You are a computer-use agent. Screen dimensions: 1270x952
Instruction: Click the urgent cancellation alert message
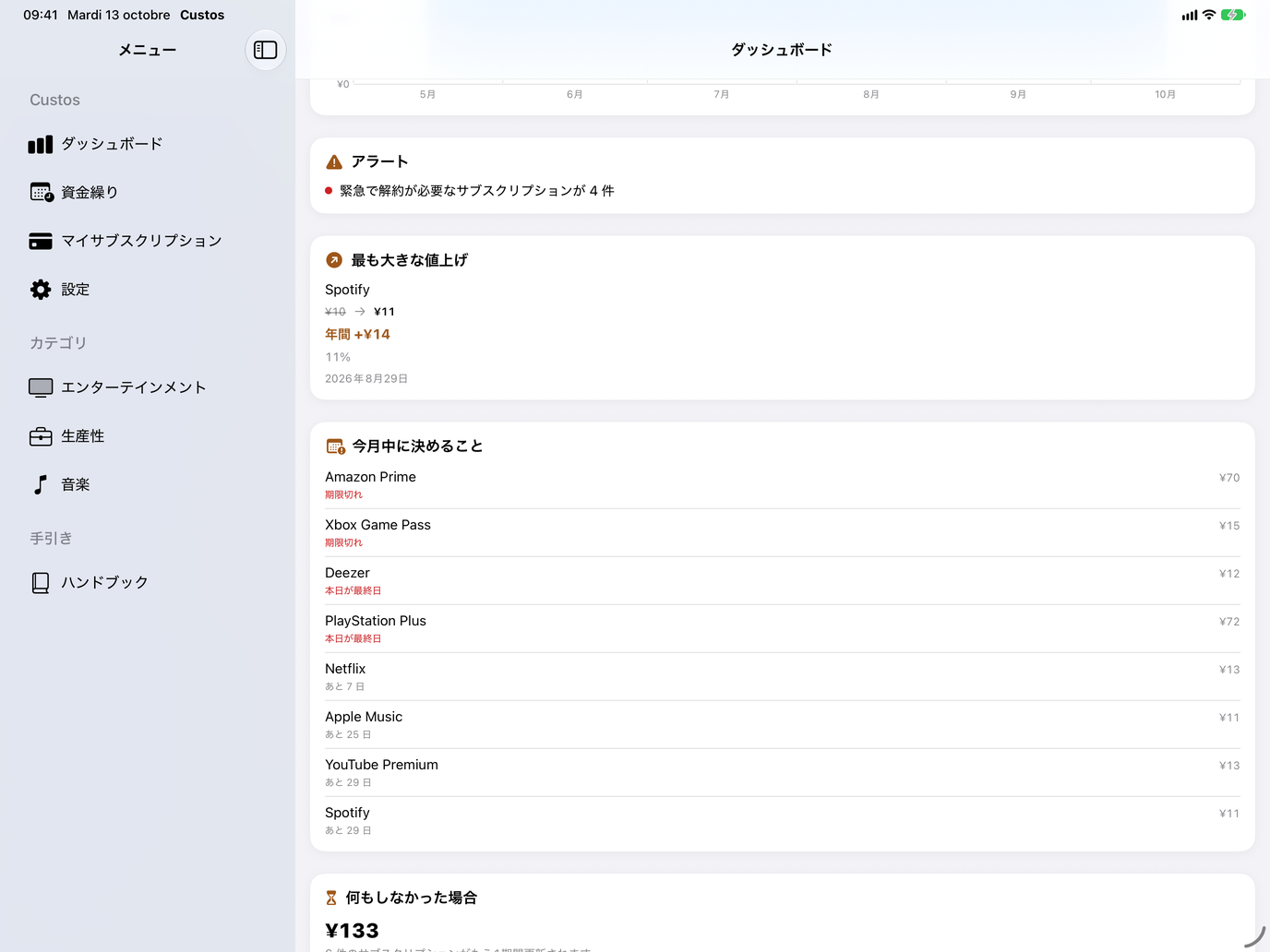pos(477,191)
